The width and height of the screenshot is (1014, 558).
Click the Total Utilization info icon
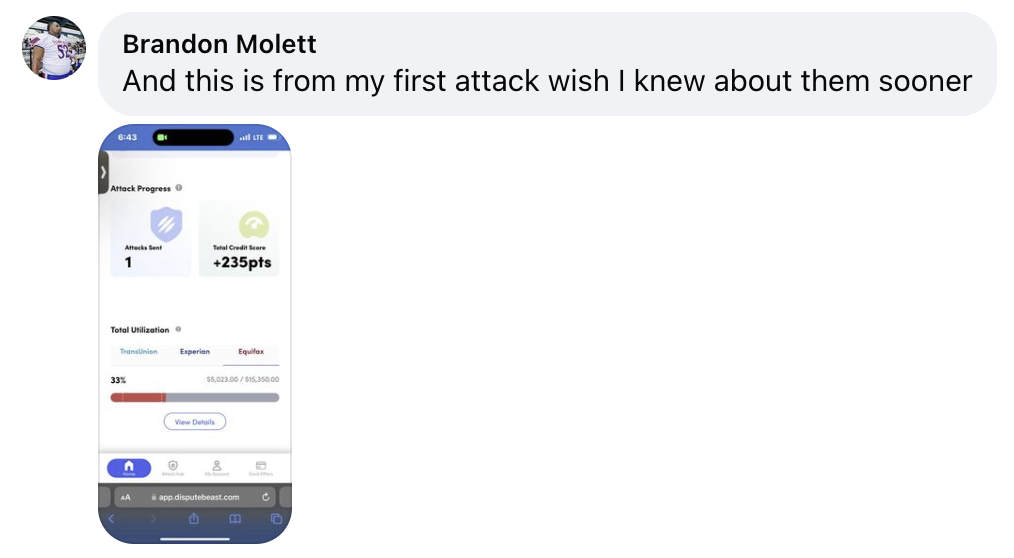178,329
